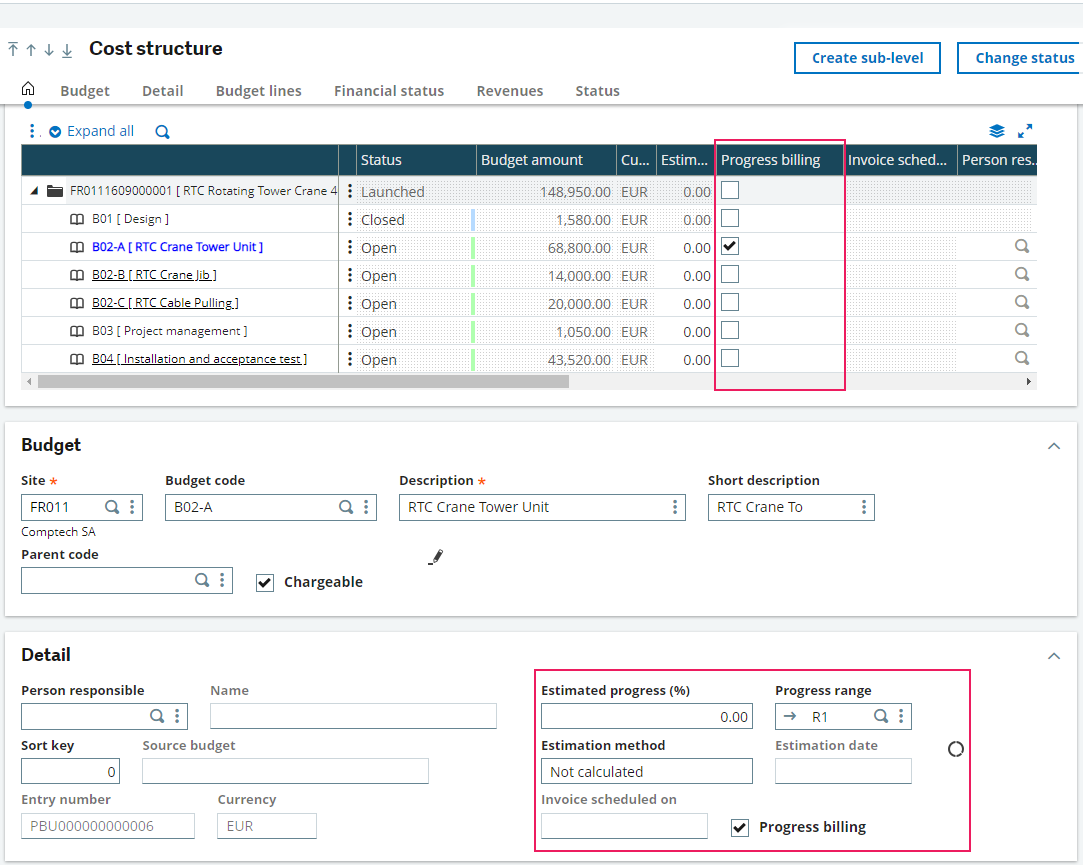The height and width of the screenshot is (865, 1083).
Task: Disable Progress billing in the Detail section
Action: [x=738, y=828]
